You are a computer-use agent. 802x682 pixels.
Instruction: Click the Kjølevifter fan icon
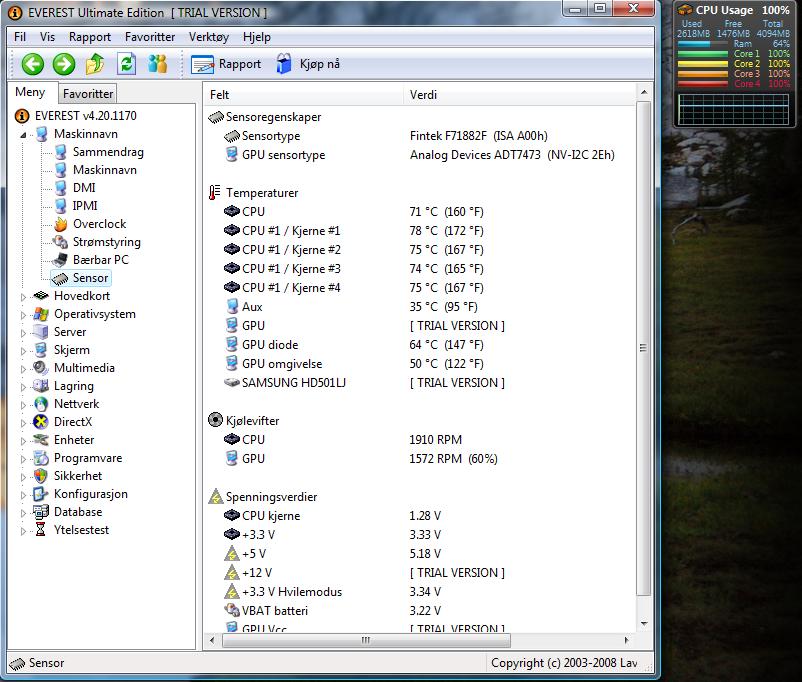[215, 421]
